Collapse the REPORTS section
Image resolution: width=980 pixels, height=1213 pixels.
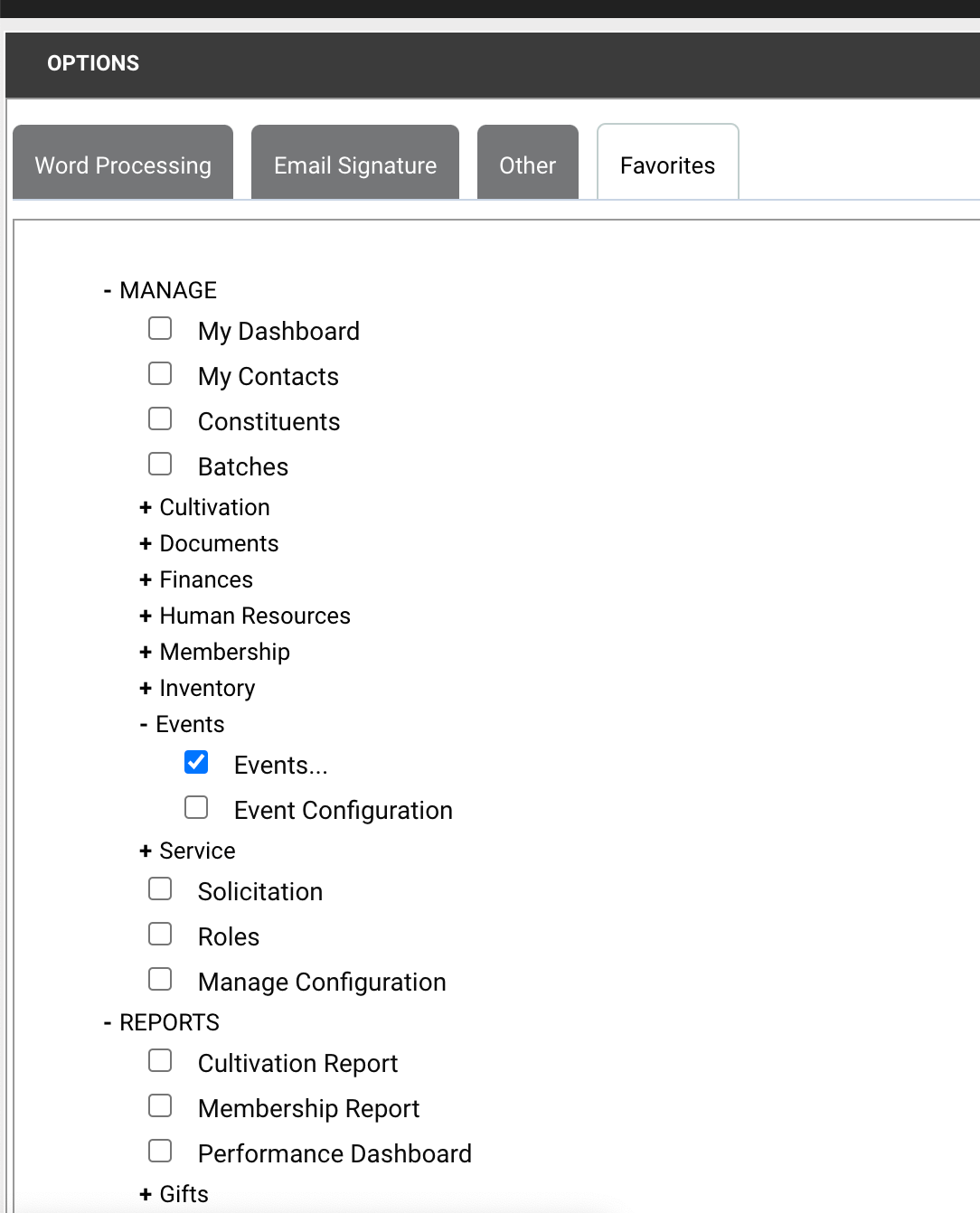tap(108, 1022)
